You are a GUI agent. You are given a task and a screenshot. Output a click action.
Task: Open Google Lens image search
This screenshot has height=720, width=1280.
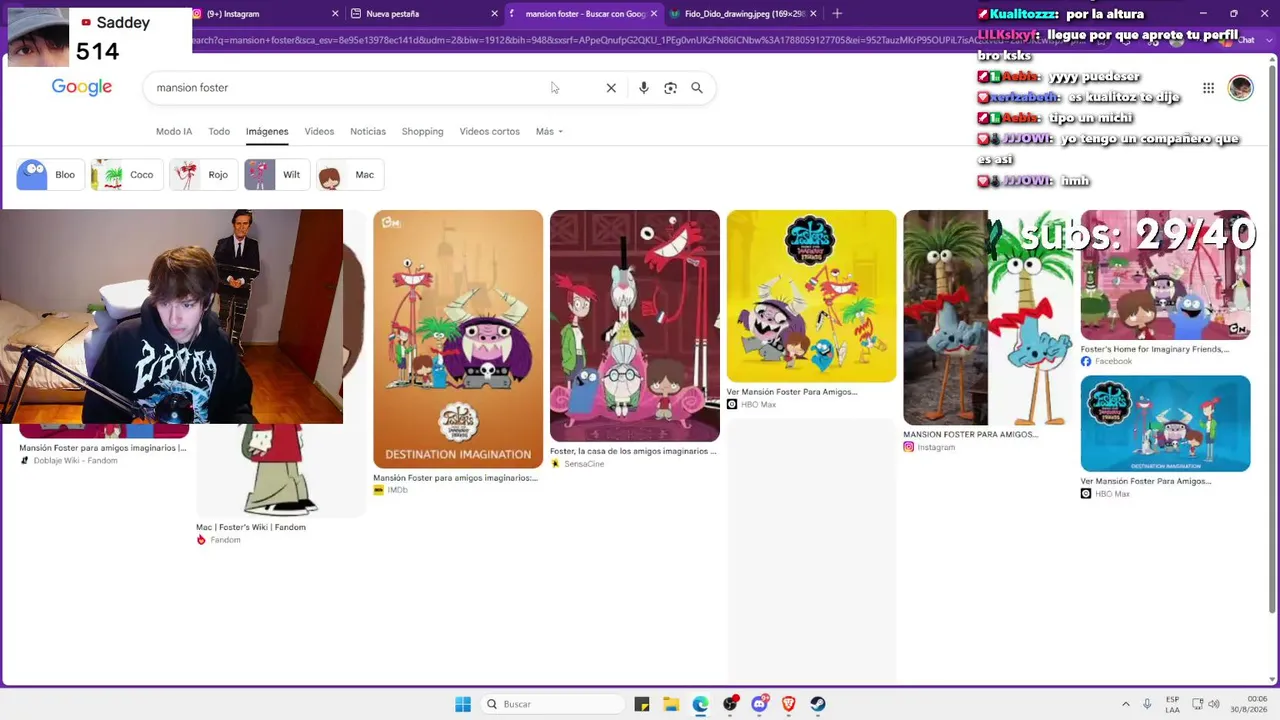point(670,88)
